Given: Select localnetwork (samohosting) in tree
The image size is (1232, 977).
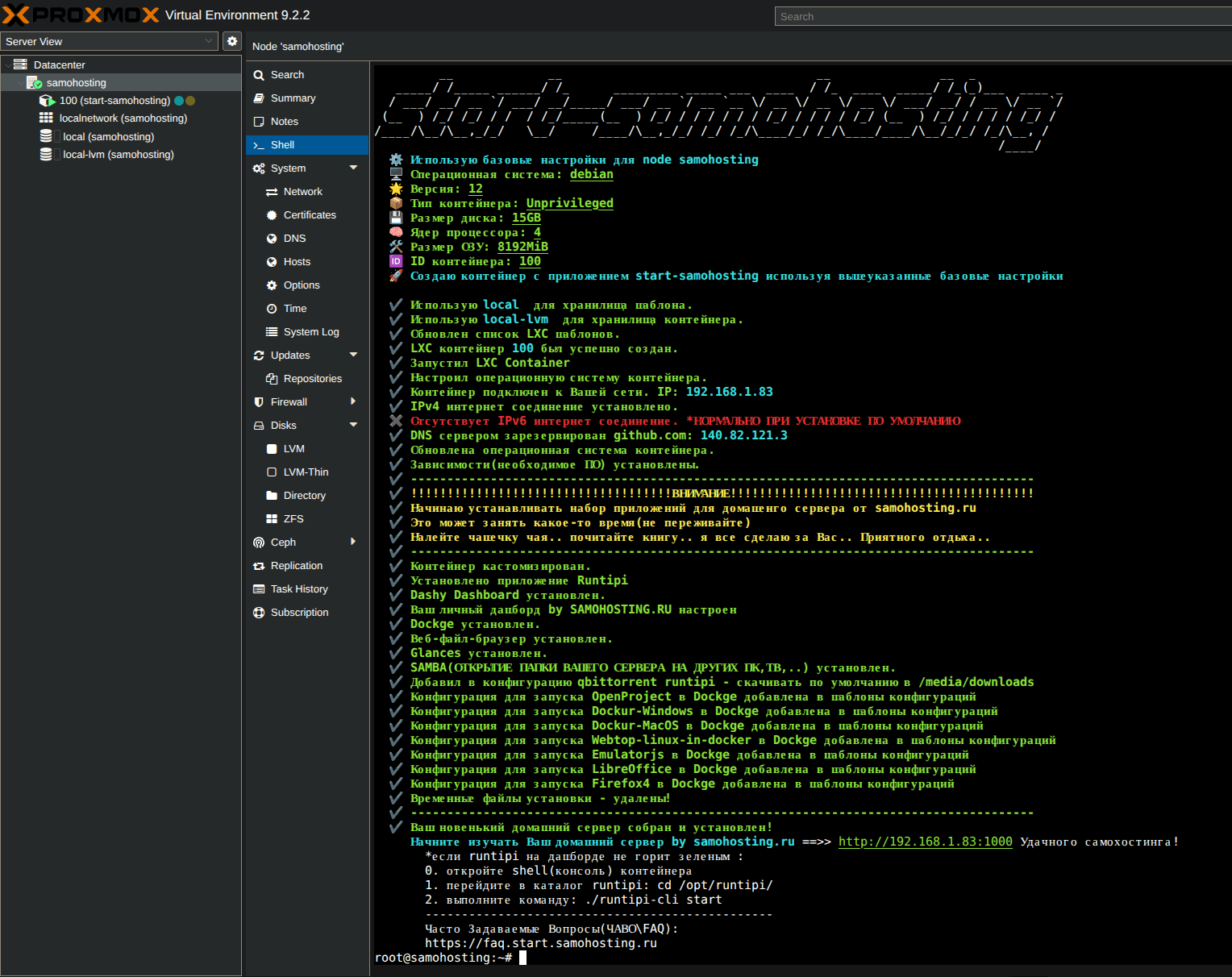Looking at the screenshot, I should point(121,118).
